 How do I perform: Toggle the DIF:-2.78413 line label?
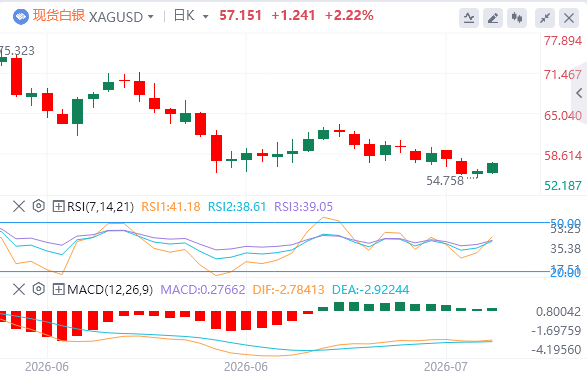(288, 290)
